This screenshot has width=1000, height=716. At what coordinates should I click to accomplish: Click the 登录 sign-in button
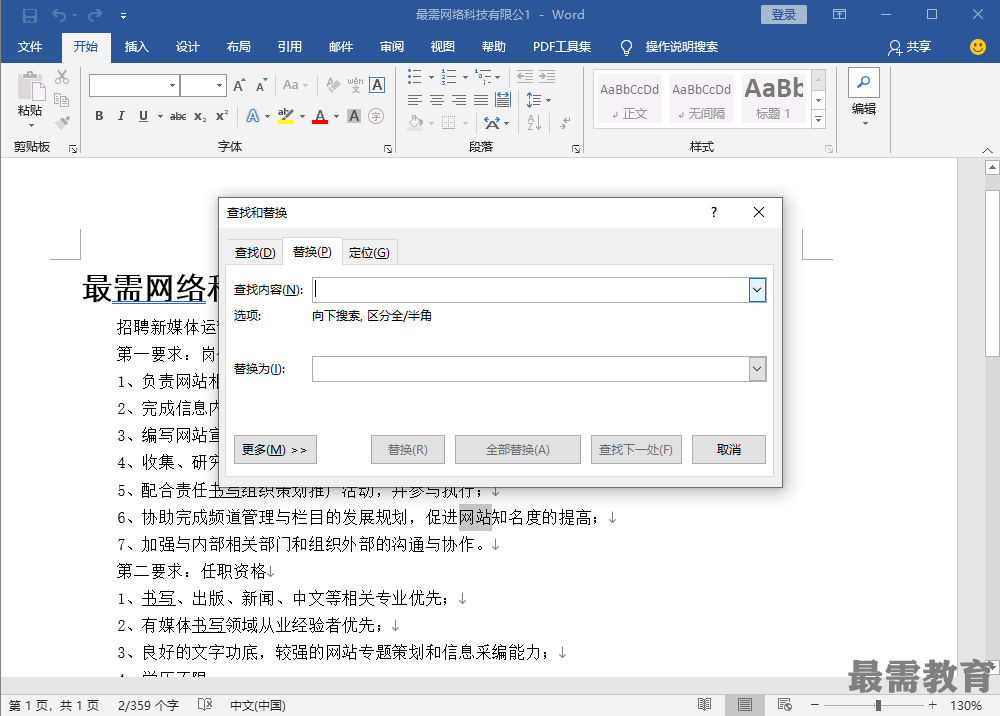pyautogui.click(x=783, y=15)
